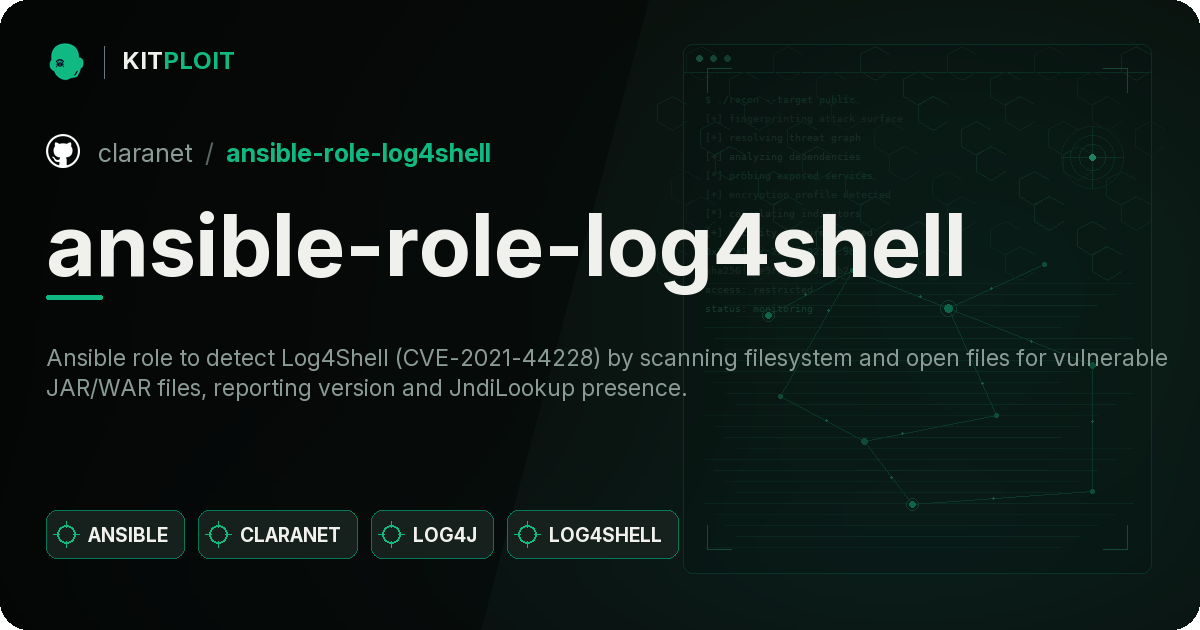Viewport: 1200px width, 630px height.
Task: Select the LOG4J tag
Action: (x=433, y=535)
